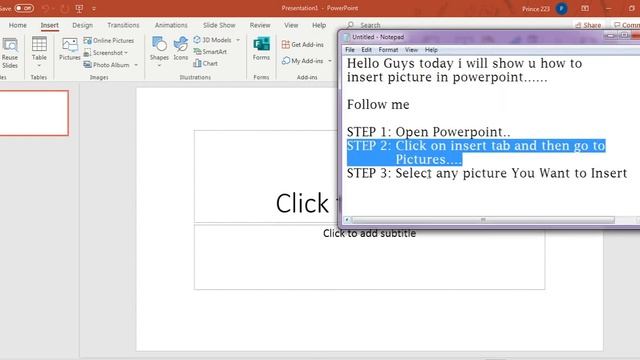Screen dimensions: 640x360
Task: Click 'STEP 1: Open Powerpoint..' line
Action: pos(429,132)
